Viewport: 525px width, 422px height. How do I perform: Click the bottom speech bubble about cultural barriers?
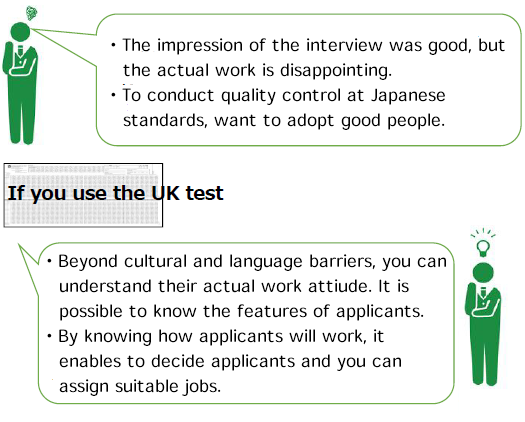point(246,323)
